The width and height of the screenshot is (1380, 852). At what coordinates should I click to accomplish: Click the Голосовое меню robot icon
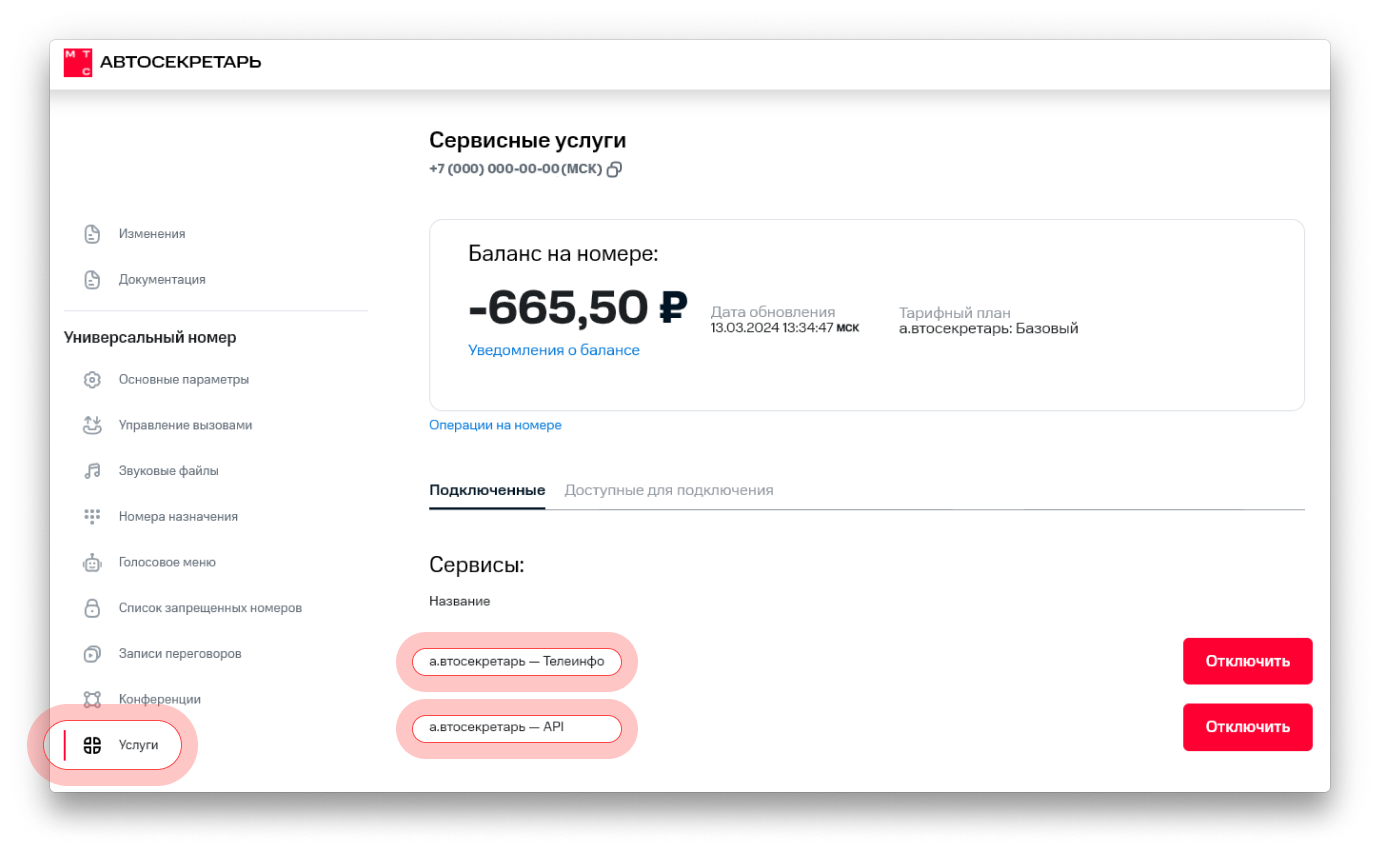pyautogui.click(x=92, y=562)
